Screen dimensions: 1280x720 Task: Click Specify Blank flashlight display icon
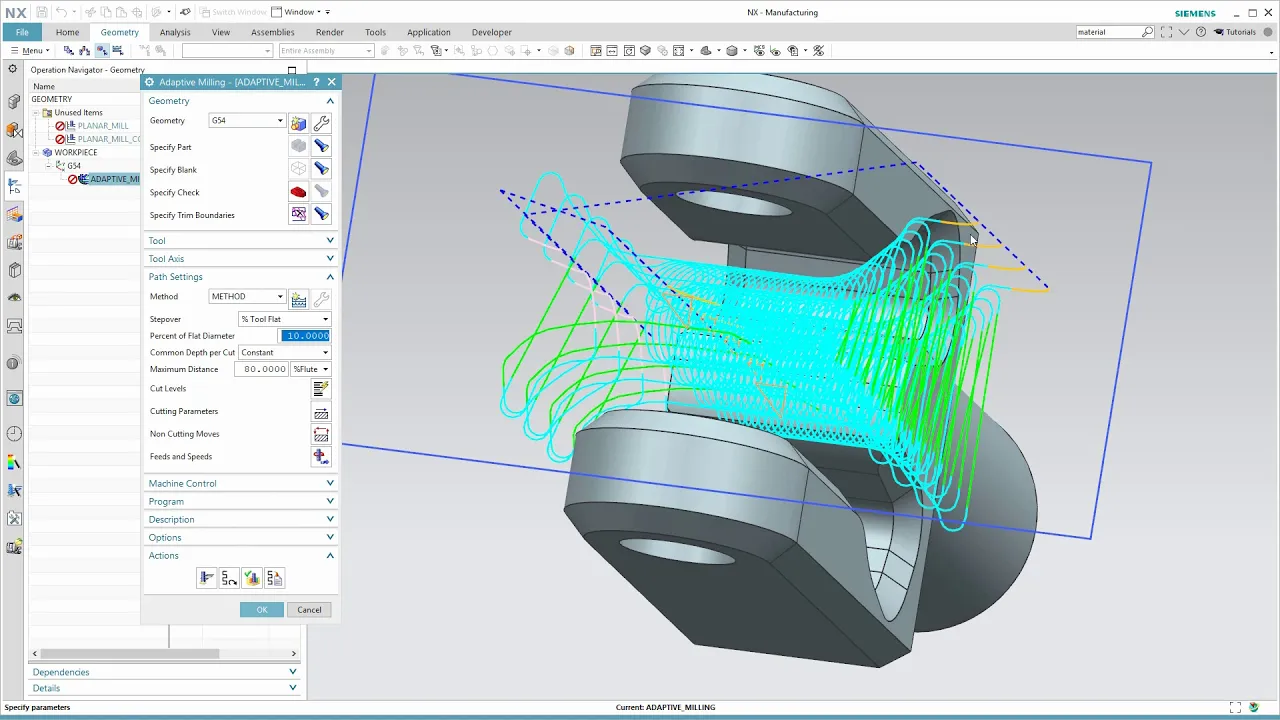pos(321,169)
